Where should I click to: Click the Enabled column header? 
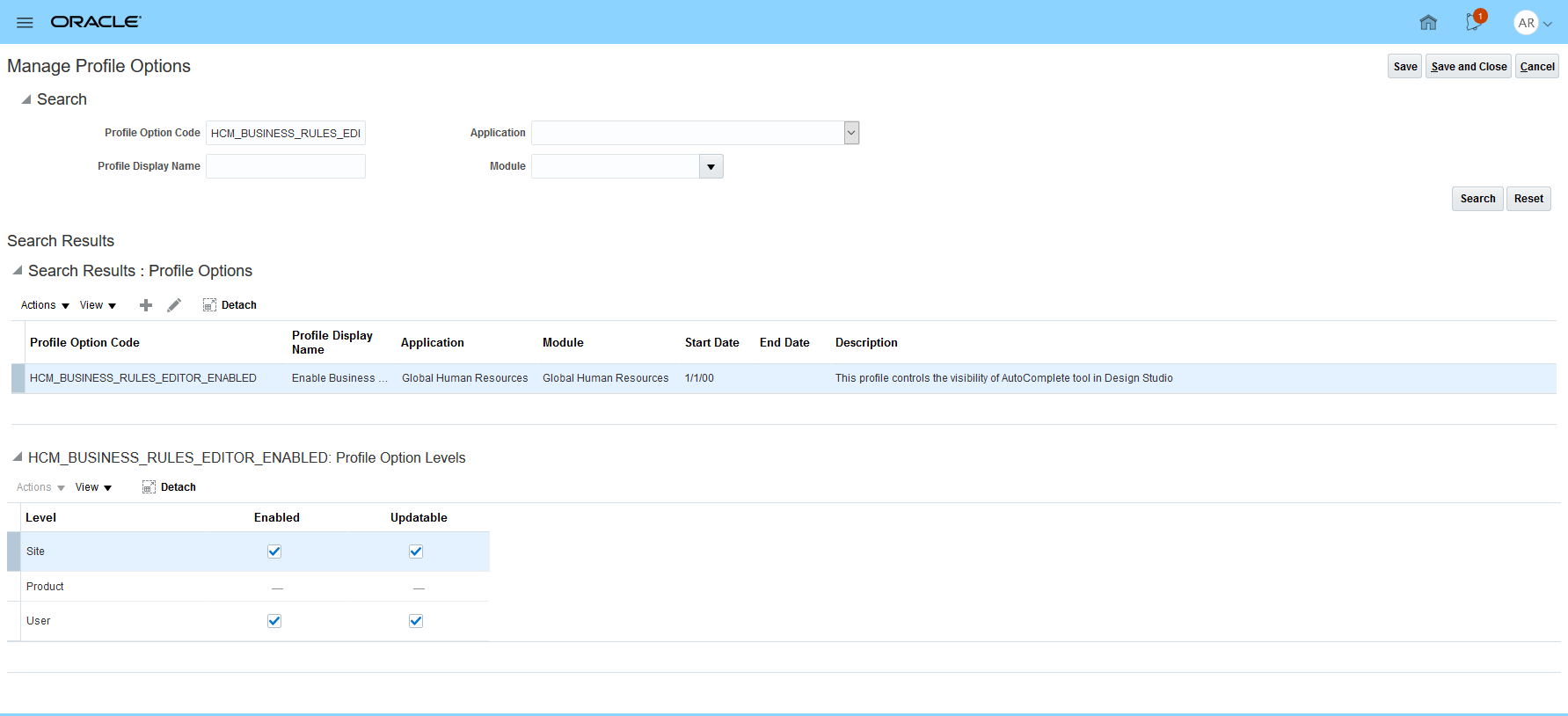tap(277, 518)
